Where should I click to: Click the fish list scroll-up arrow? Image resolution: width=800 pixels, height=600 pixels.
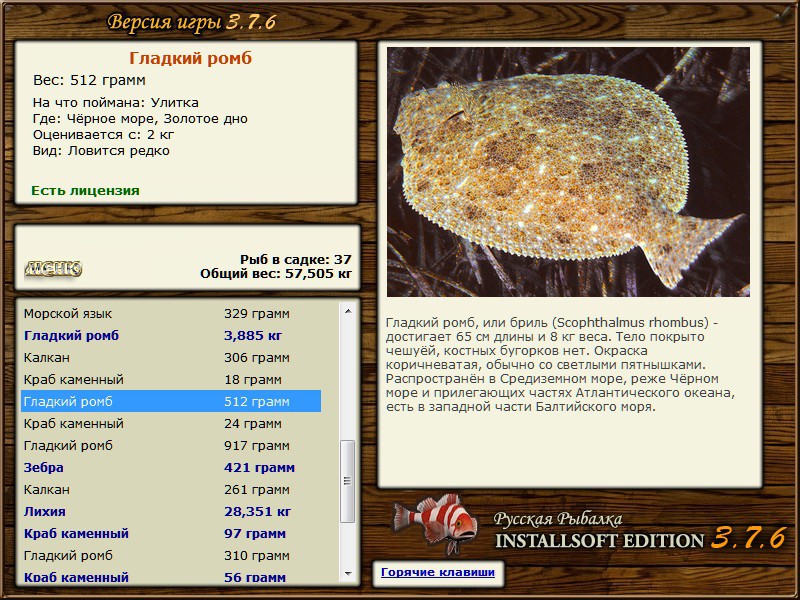pos(348,312)
